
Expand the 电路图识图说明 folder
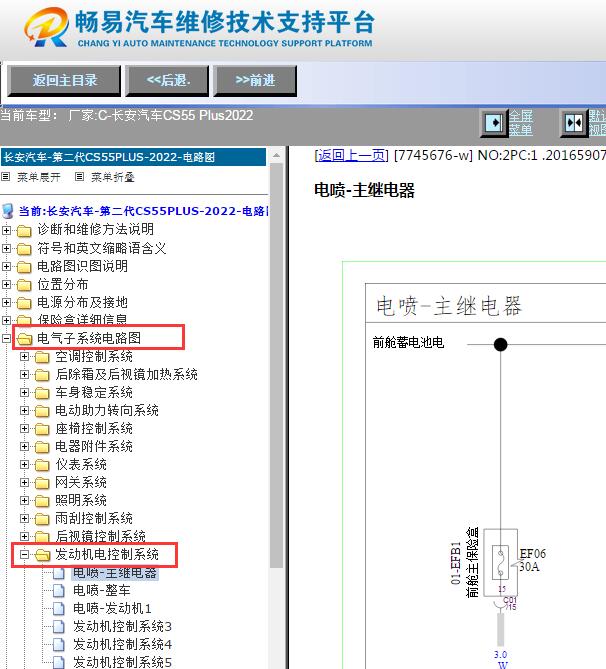coord(6,266)
